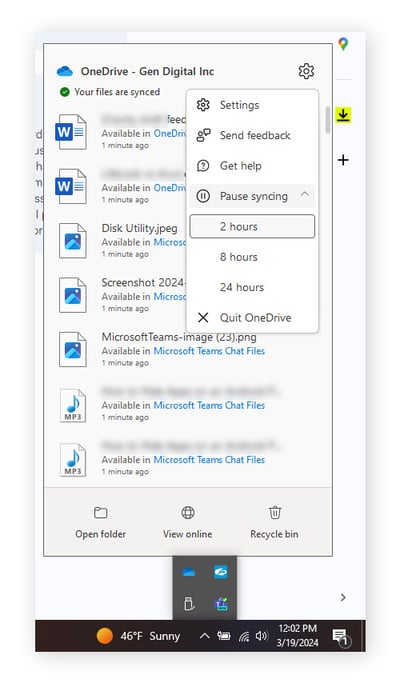400x683 pixels.
Task: Click the volume speaker taskbar icon
Action: click(261, 636)
